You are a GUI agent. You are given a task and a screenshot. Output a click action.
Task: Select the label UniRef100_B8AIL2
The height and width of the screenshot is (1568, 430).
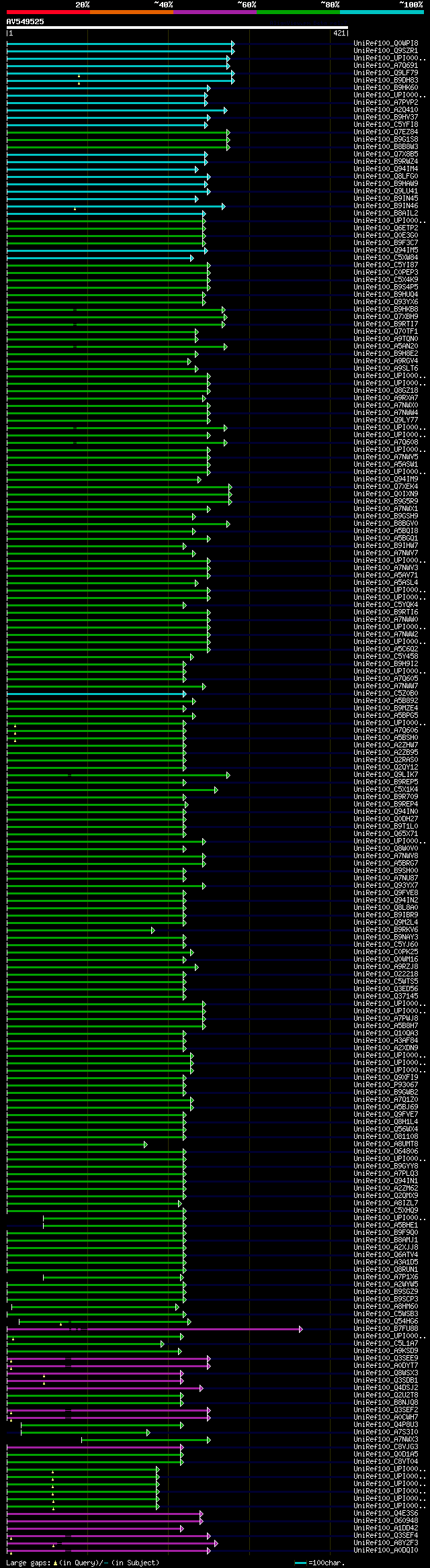pyautogui.click(x=386, y=214)
